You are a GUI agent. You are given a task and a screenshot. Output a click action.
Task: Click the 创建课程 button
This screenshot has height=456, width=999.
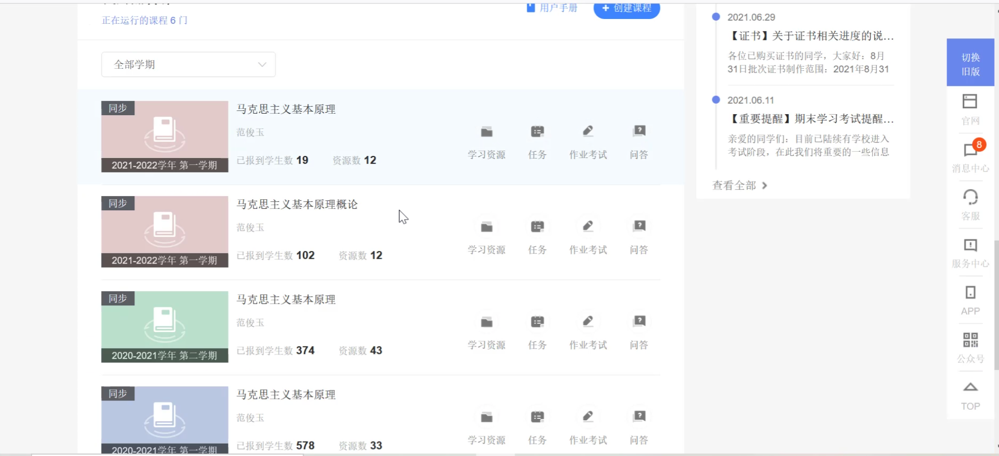pos(627,8)
